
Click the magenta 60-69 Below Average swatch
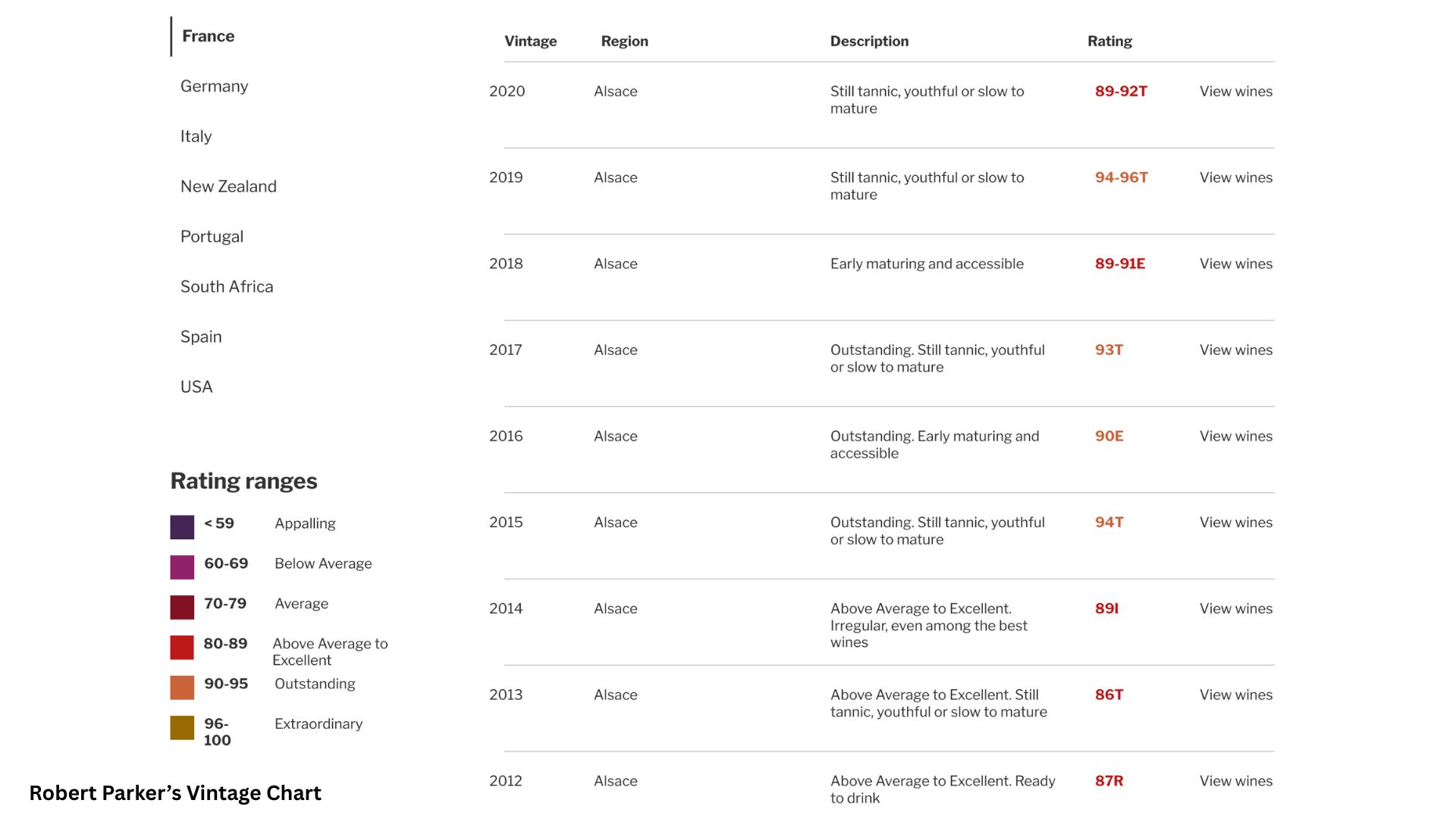[x=182, y=567]
